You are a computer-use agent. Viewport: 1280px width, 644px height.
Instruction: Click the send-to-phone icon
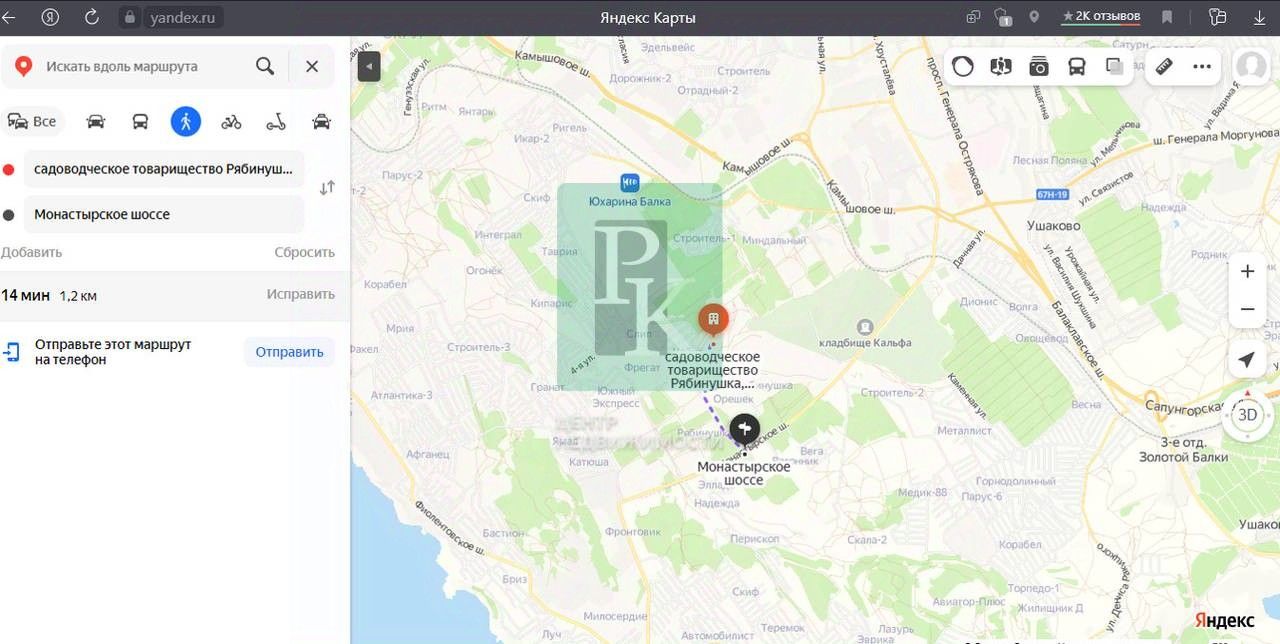click(x=11, y=352)
